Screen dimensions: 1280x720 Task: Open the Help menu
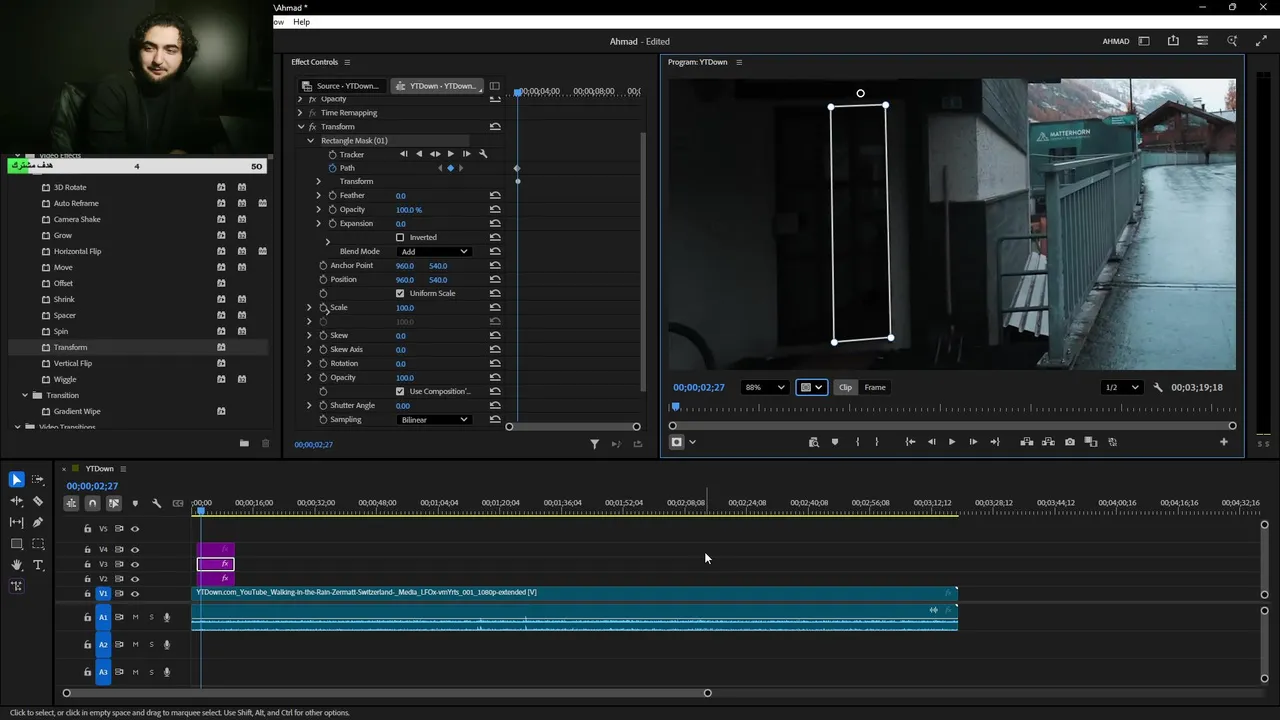[x=301, y=22]
